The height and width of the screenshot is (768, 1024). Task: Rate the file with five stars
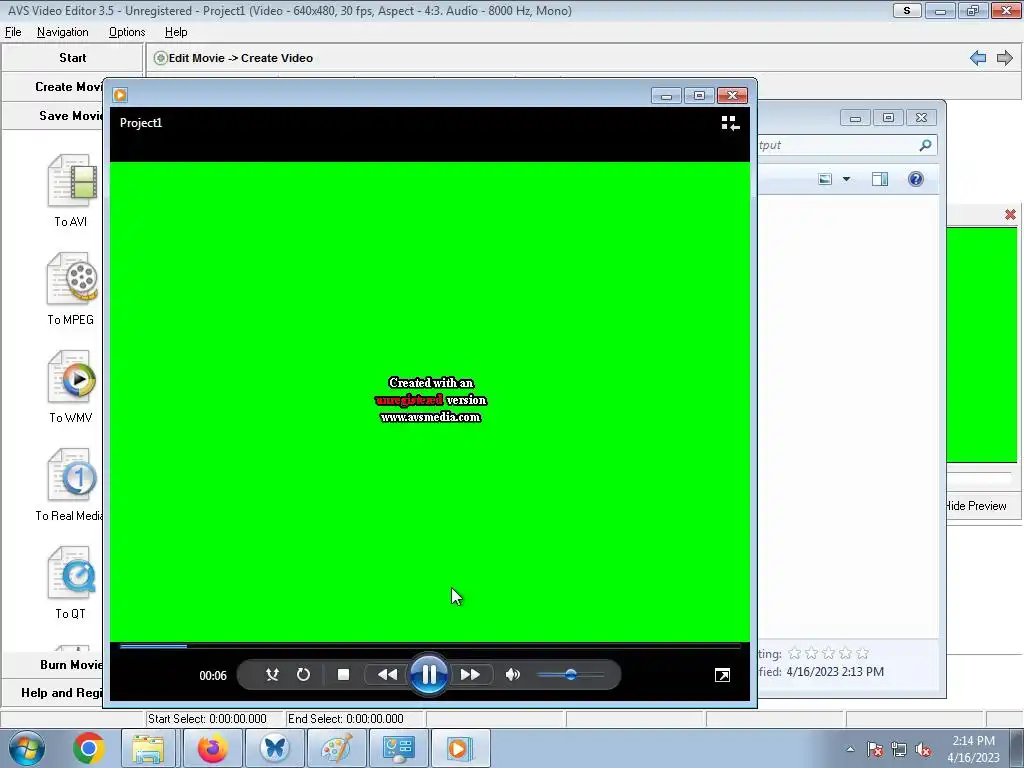click(863, 653)
